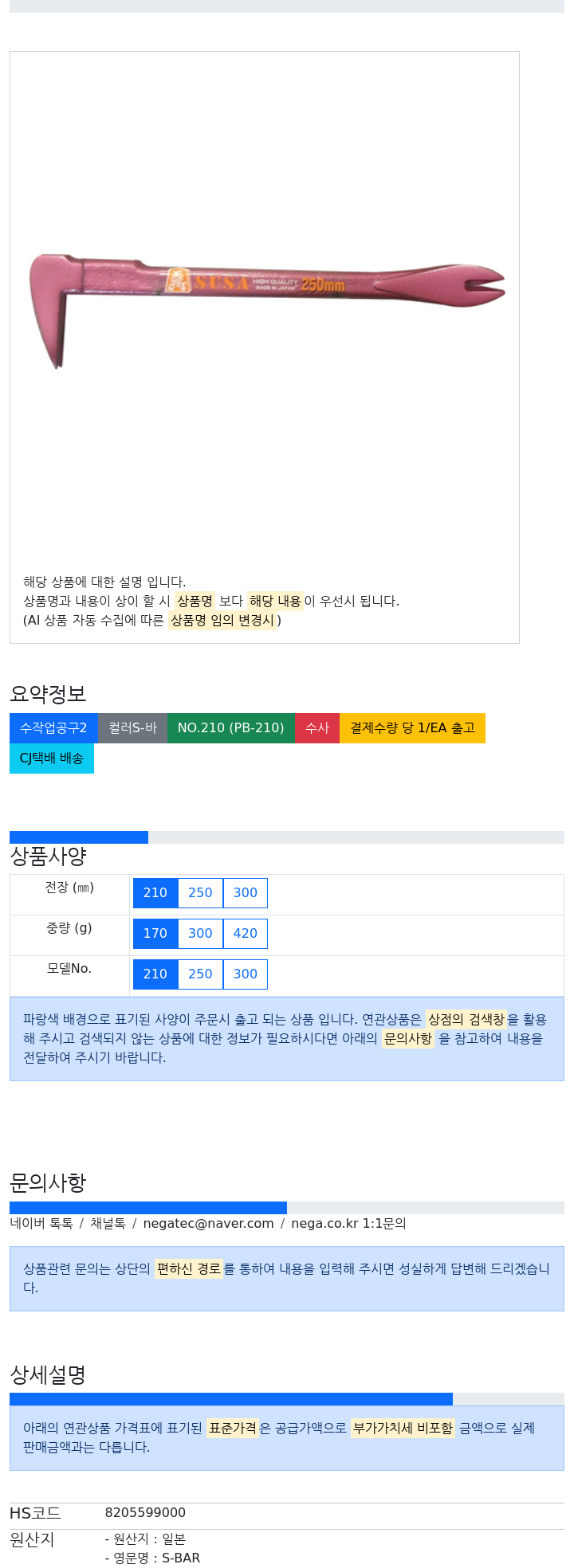Open 네이버 톡톡 inquiry link

coord(41,1223)
